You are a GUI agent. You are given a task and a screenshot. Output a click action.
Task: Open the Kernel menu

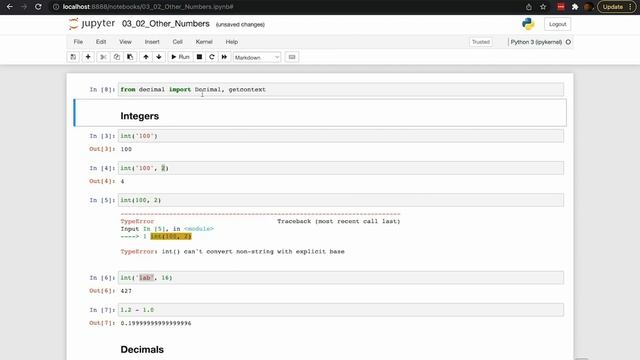204,42
